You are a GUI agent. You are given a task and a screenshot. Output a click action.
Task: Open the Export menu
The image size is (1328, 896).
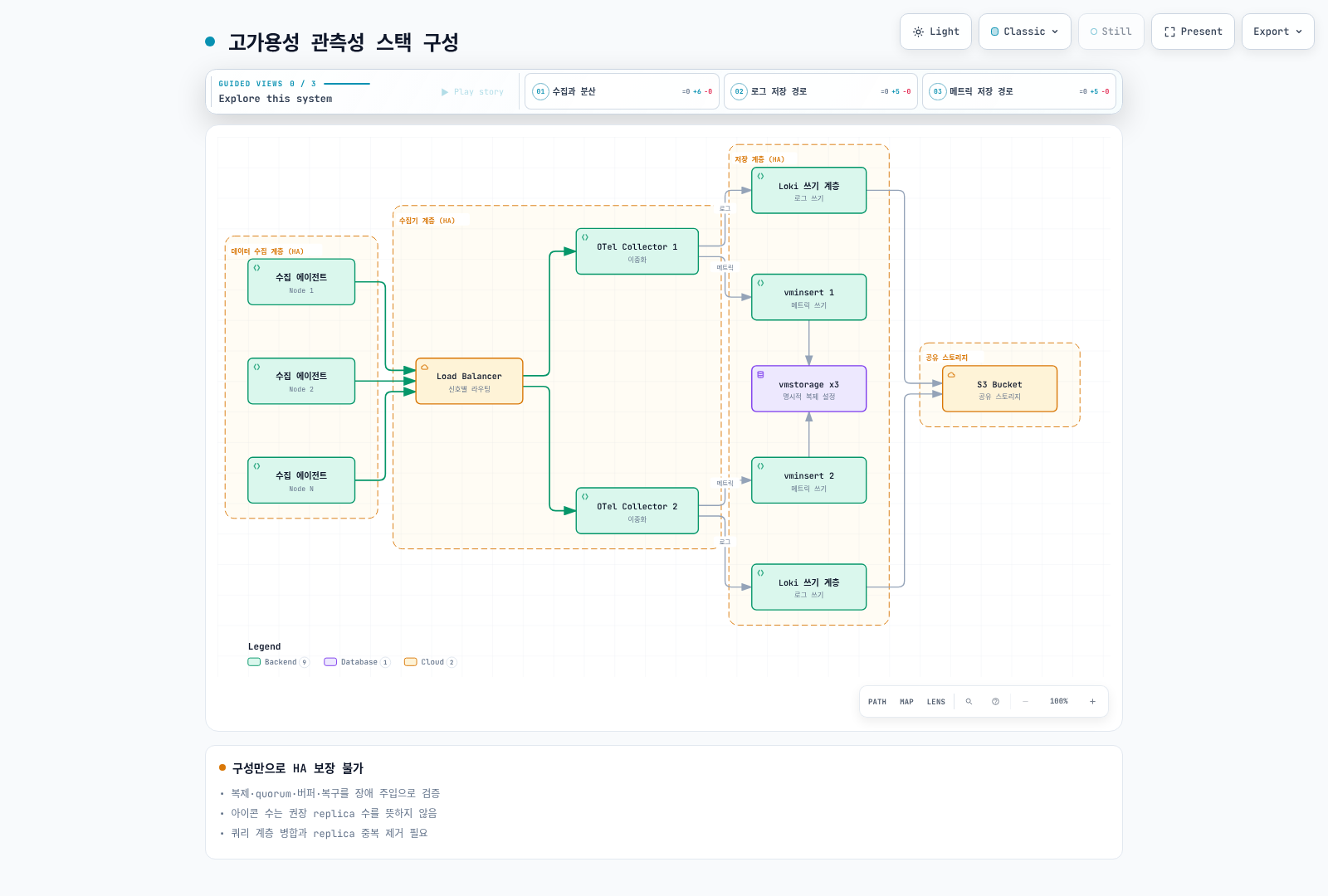click(x=1277, y=32)
